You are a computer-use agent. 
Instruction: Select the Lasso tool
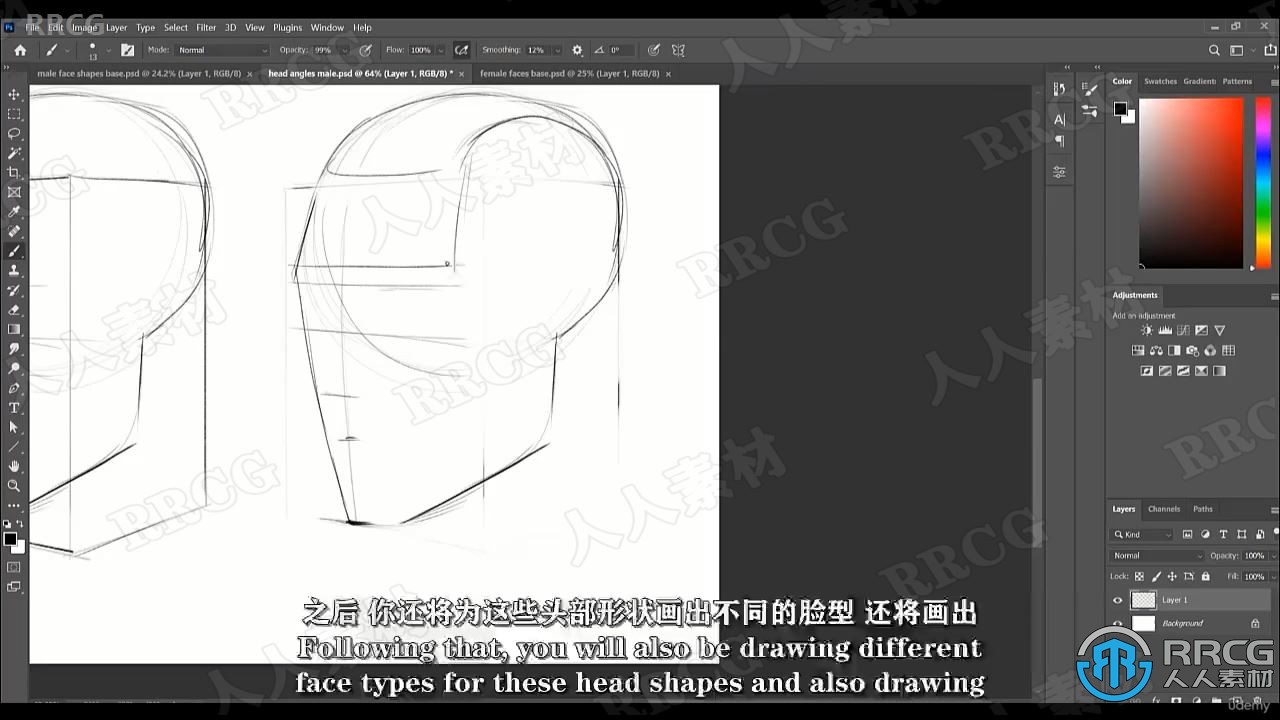14,133
